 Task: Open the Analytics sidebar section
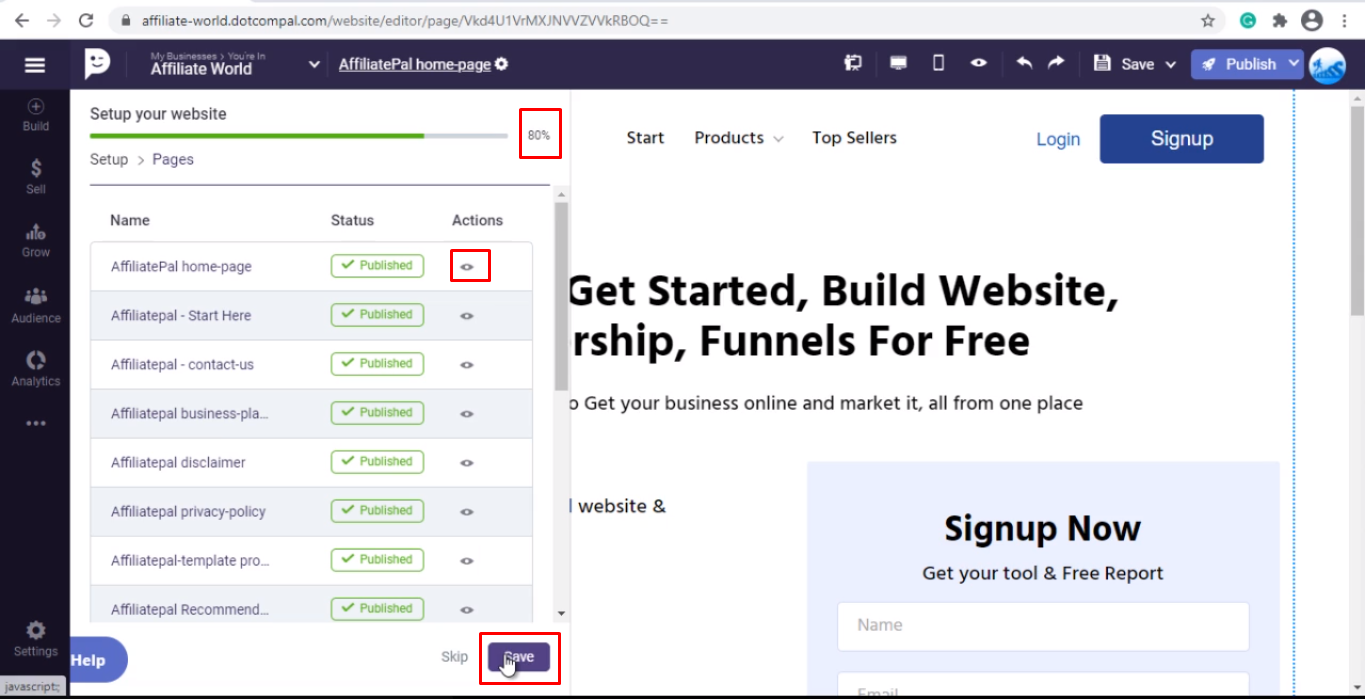pyautogui.click(x=36, y=368)
